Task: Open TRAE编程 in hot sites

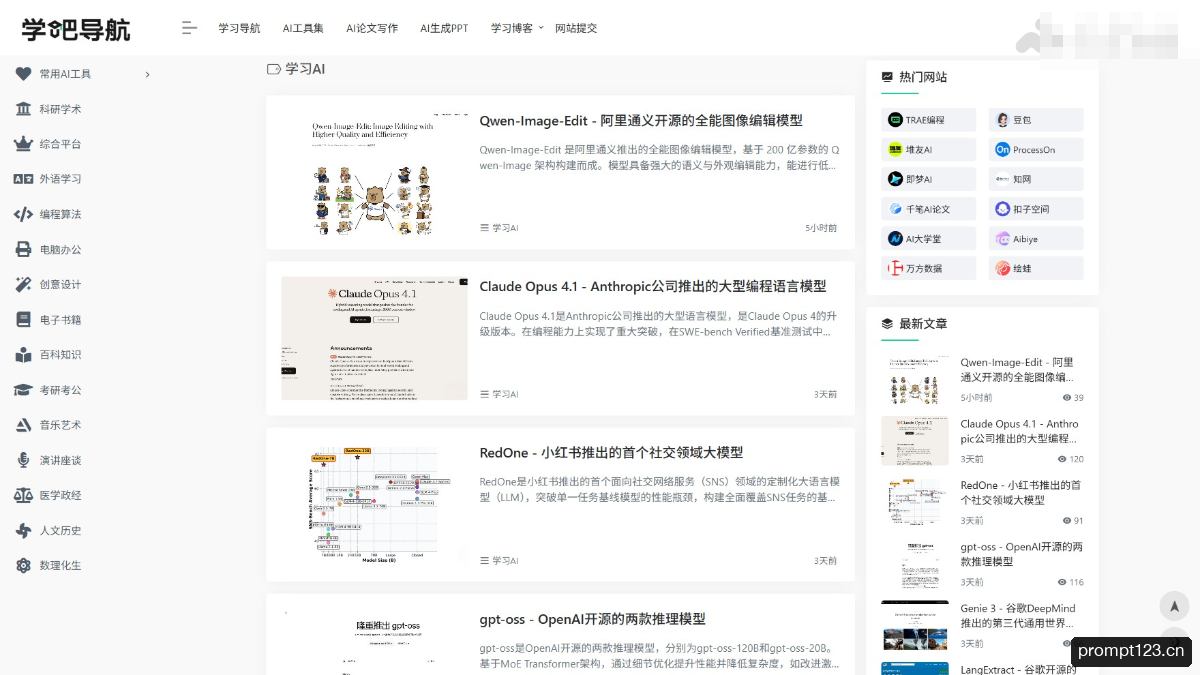Action: (928, 120)
